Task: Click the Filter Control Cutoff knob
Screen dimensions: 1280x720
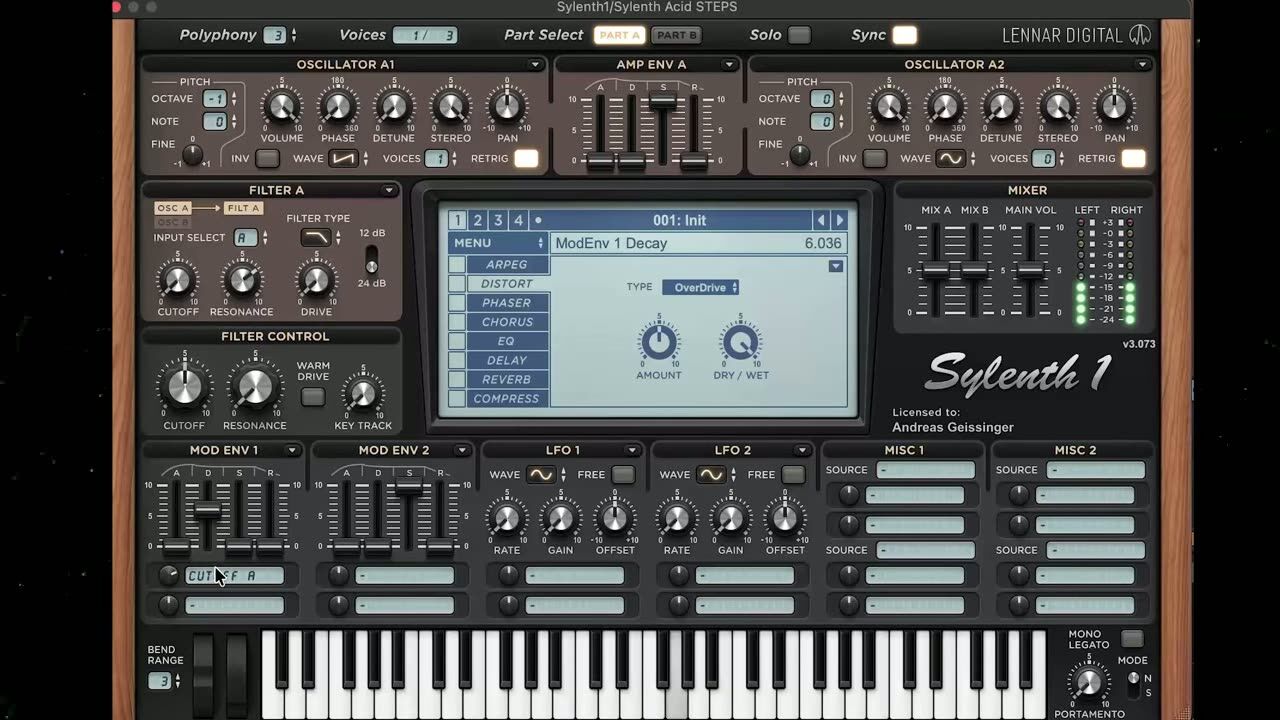Action: pos(184,387)
